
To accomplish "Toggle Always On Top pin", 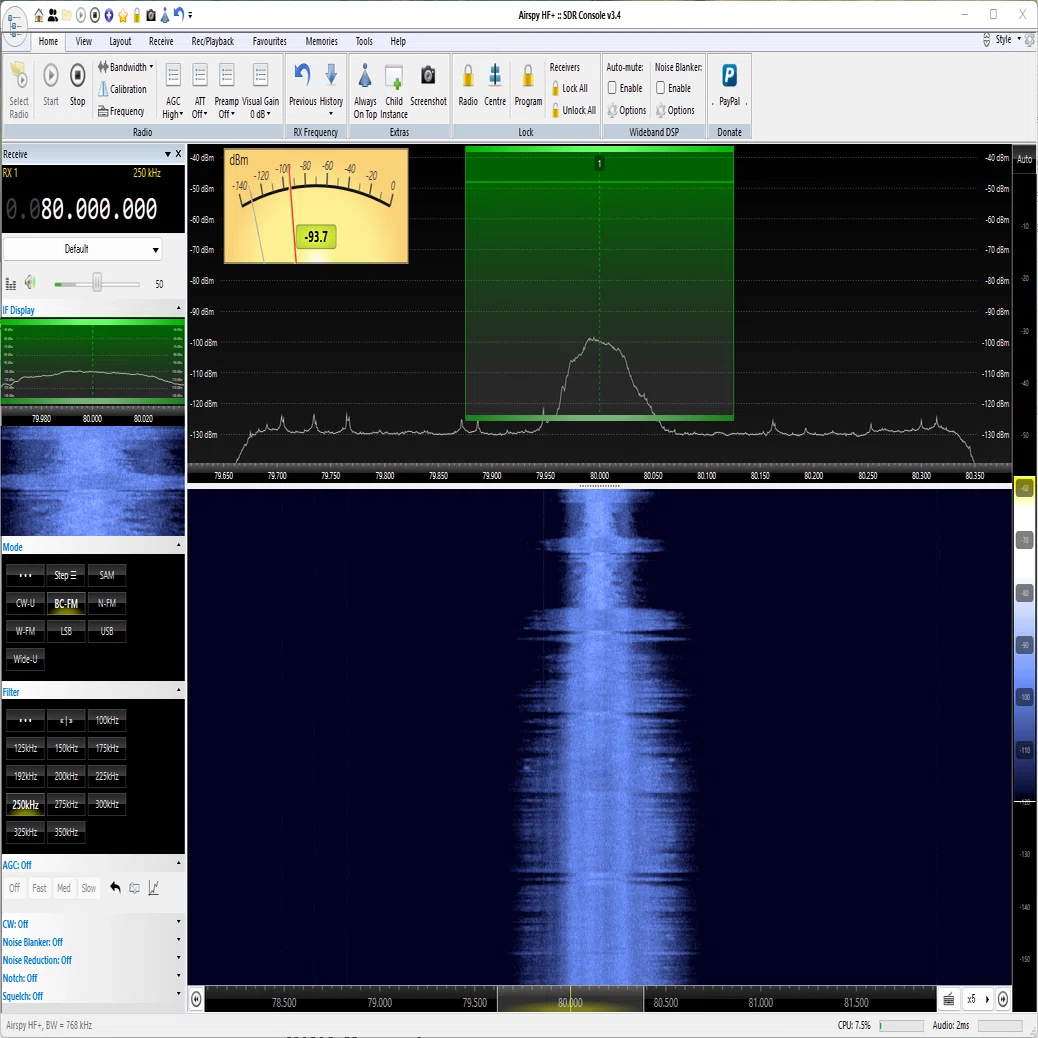I will pyautogui.click(x=365, y=91).
